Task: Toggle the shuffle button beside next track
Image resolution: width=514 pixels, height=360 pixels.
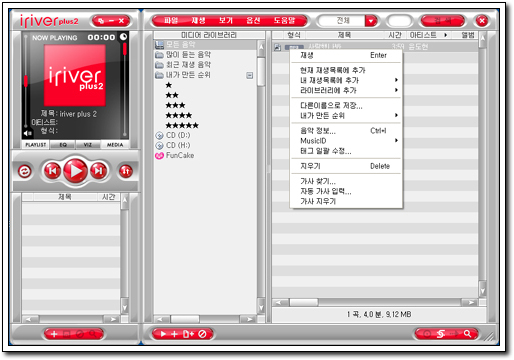Action: click(126, 171)
